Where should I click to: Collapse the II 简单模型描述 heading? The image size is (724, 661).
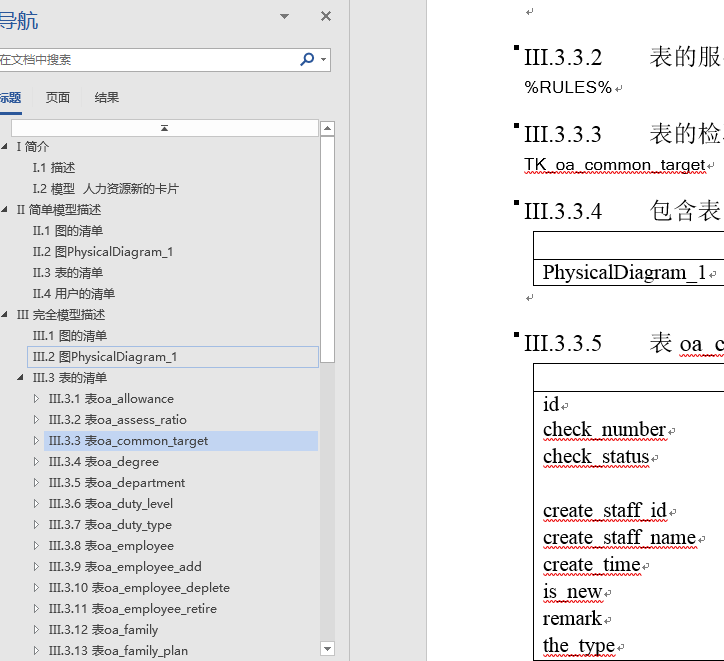click(x=5, y=210)
